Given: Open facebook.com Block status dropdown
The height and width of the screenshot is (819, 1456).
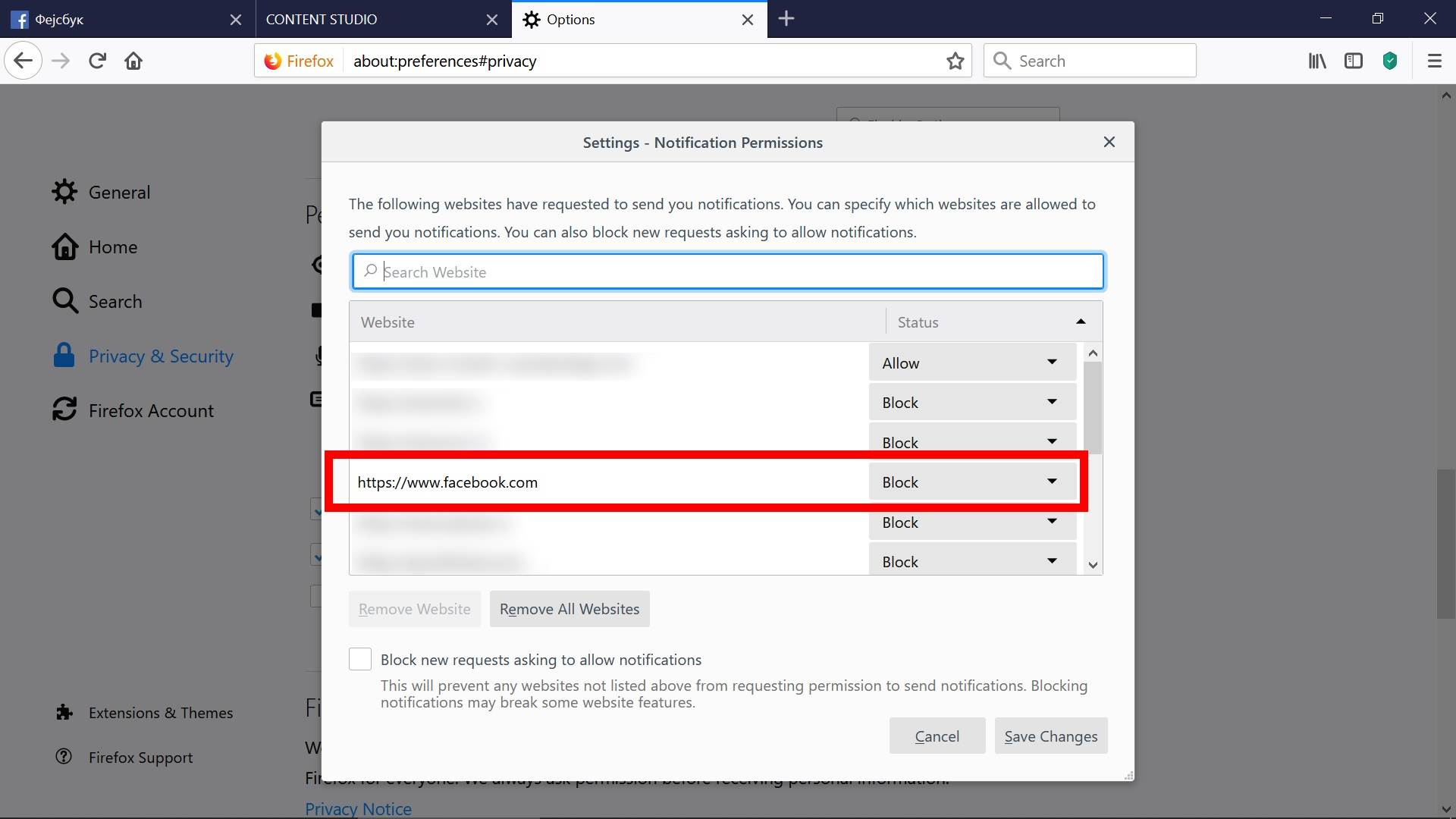Looking at the screenshot, I should (x=971, y=482).
